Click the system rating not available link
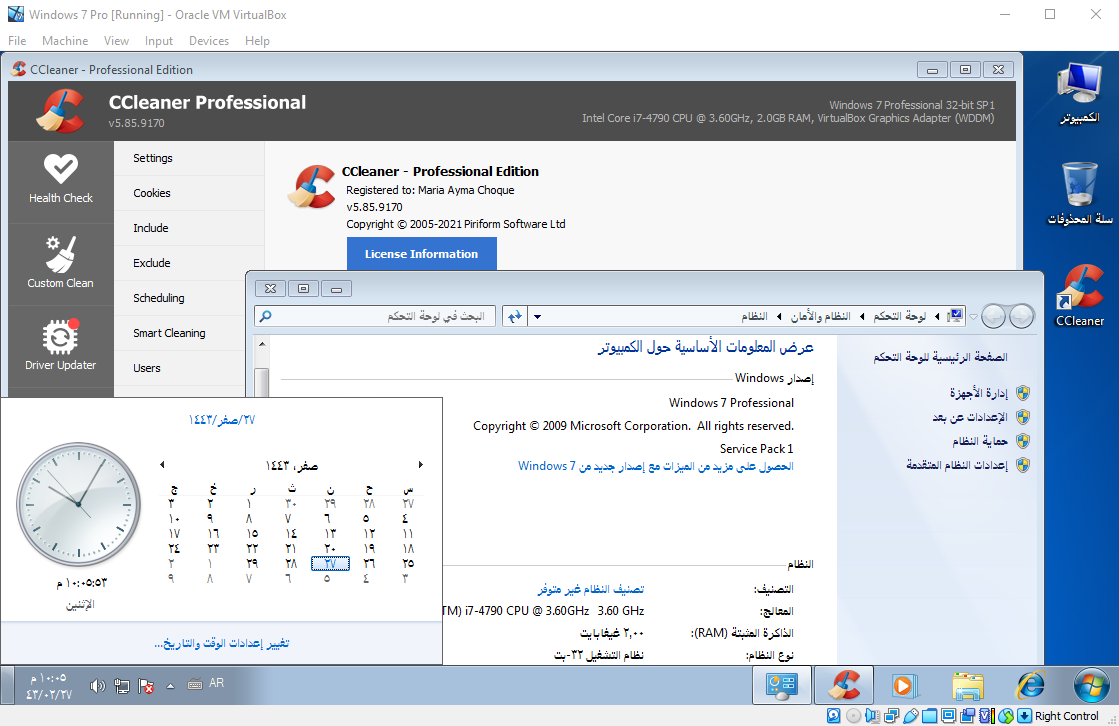The image size is (1119, 726). (591, 589)
